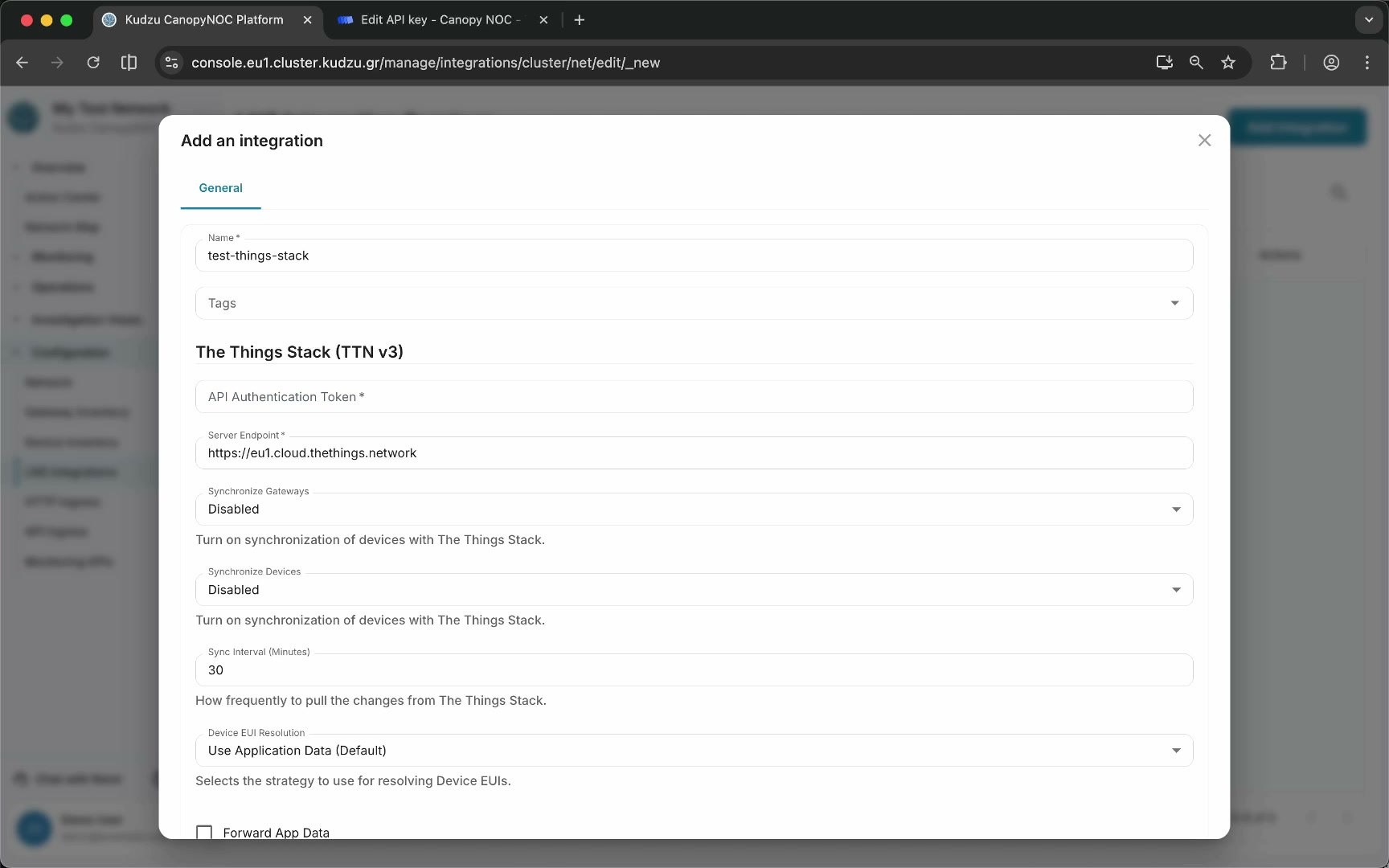Reload the current page
This screenshot has width=1389, height=868.
click(93, 63)
